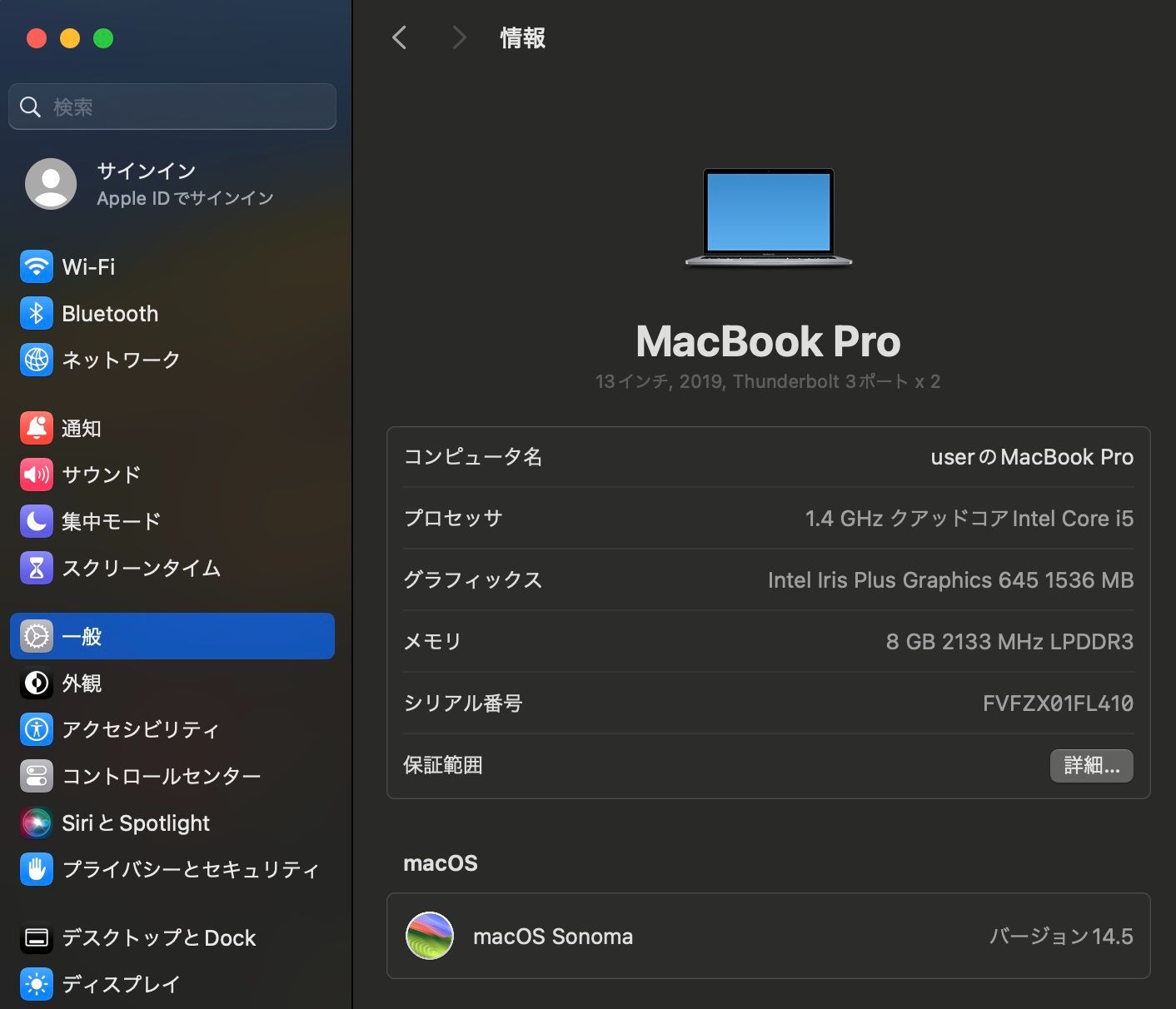Click the 13インチ, 2019 model subtitle
Viewport: 1176px width, 1009px height.
(768, 381)
